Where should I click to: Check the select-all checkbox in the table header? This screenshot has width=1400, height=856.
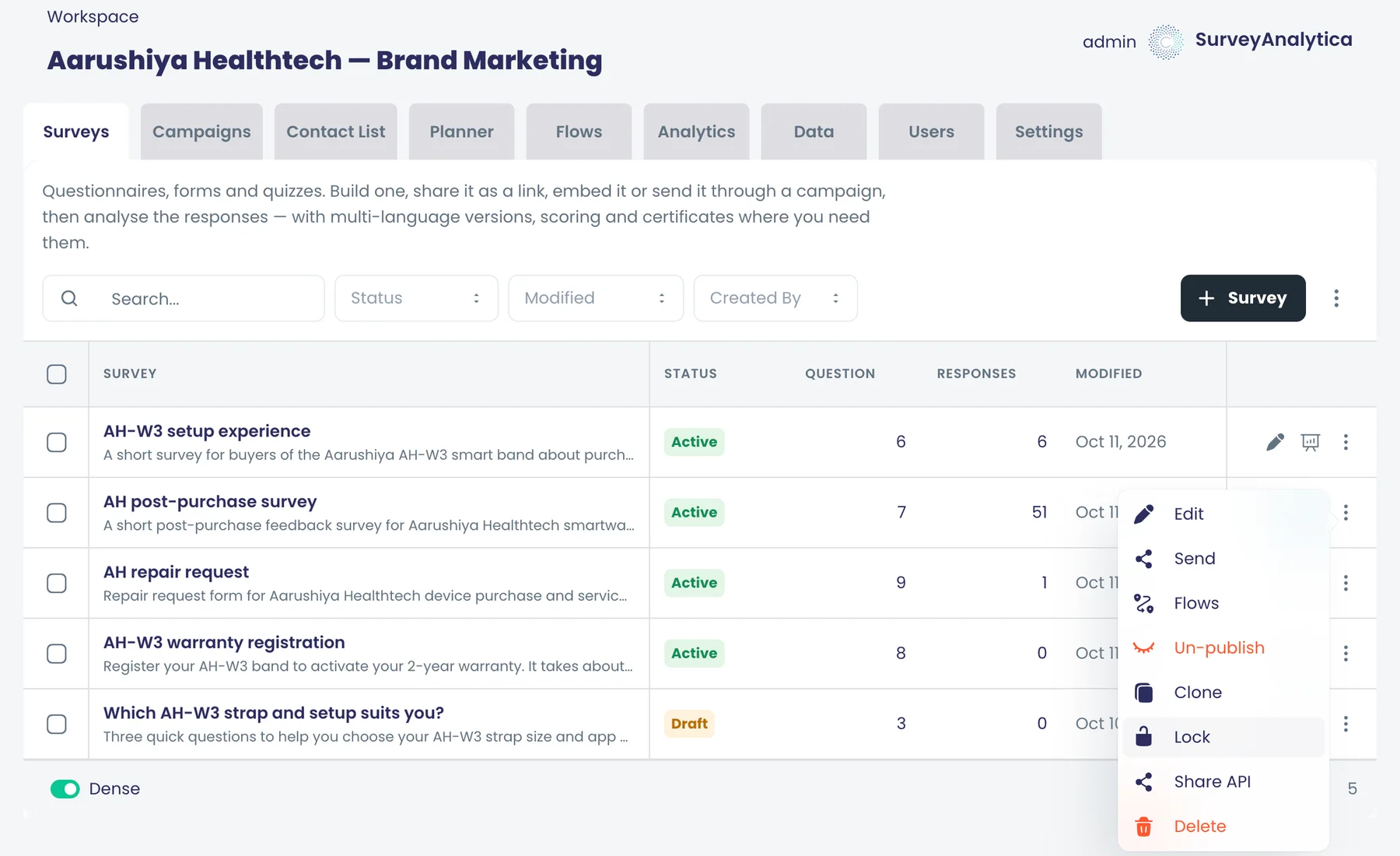pos(57,374)
